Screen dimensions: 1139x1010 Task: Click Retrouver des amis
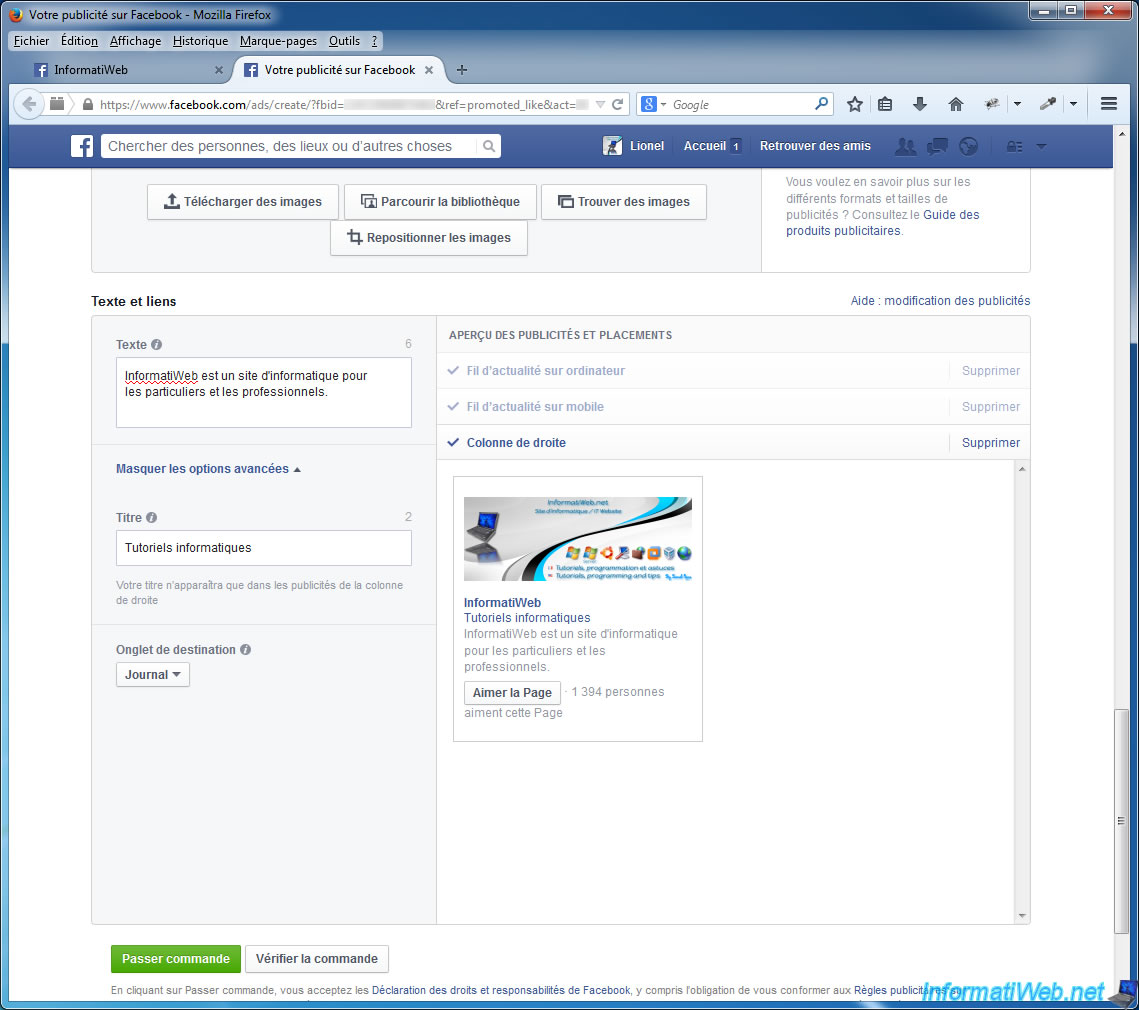click(815, 146)
